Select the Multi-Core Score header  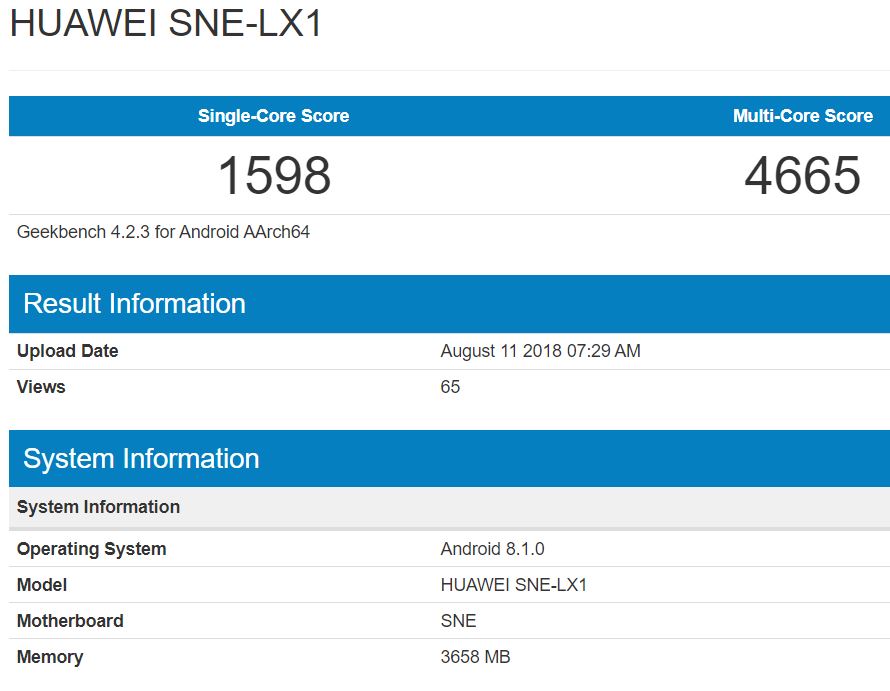pos(803,116)
